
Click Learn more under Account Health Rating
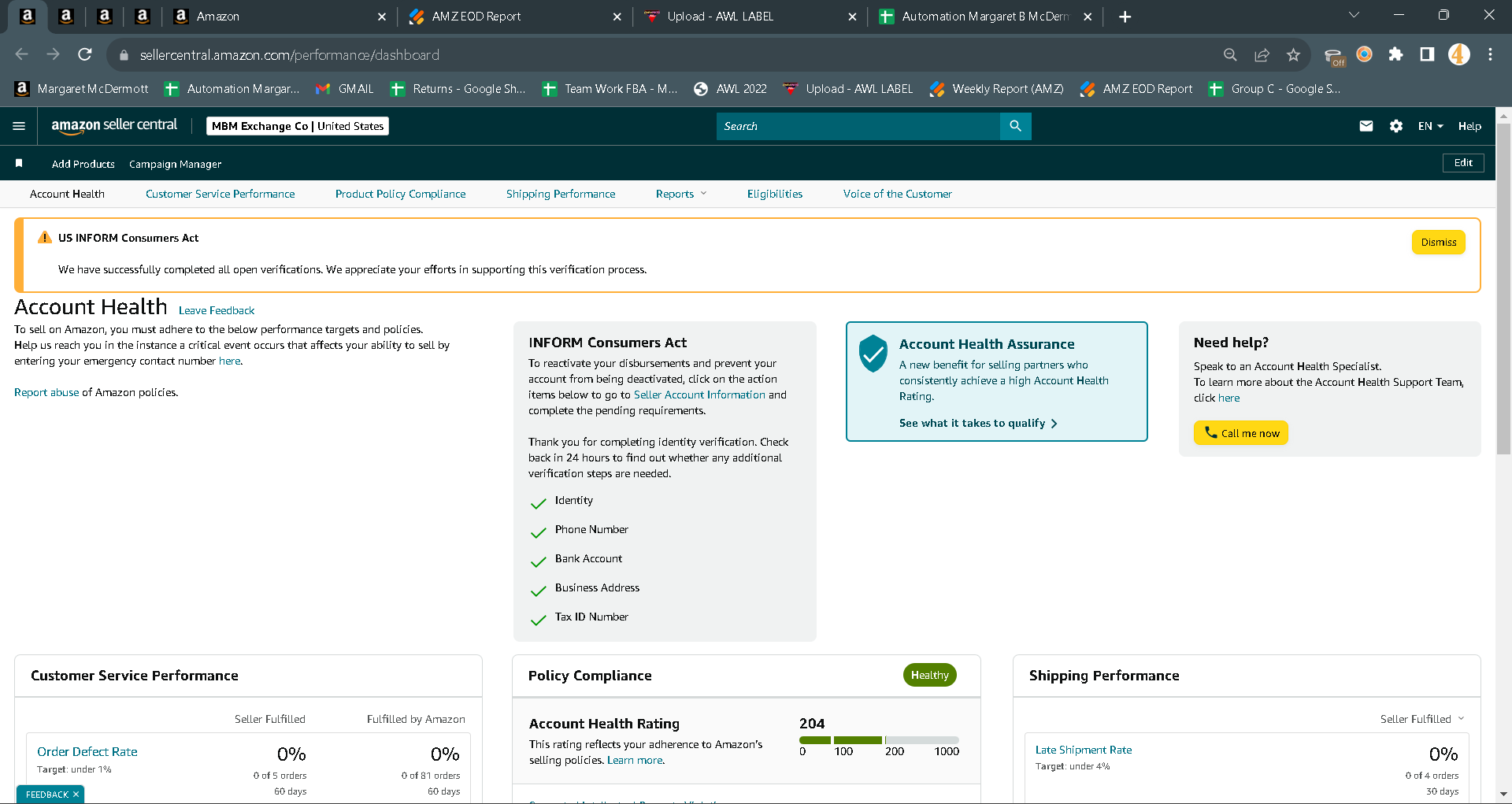[x=635, y=760]
